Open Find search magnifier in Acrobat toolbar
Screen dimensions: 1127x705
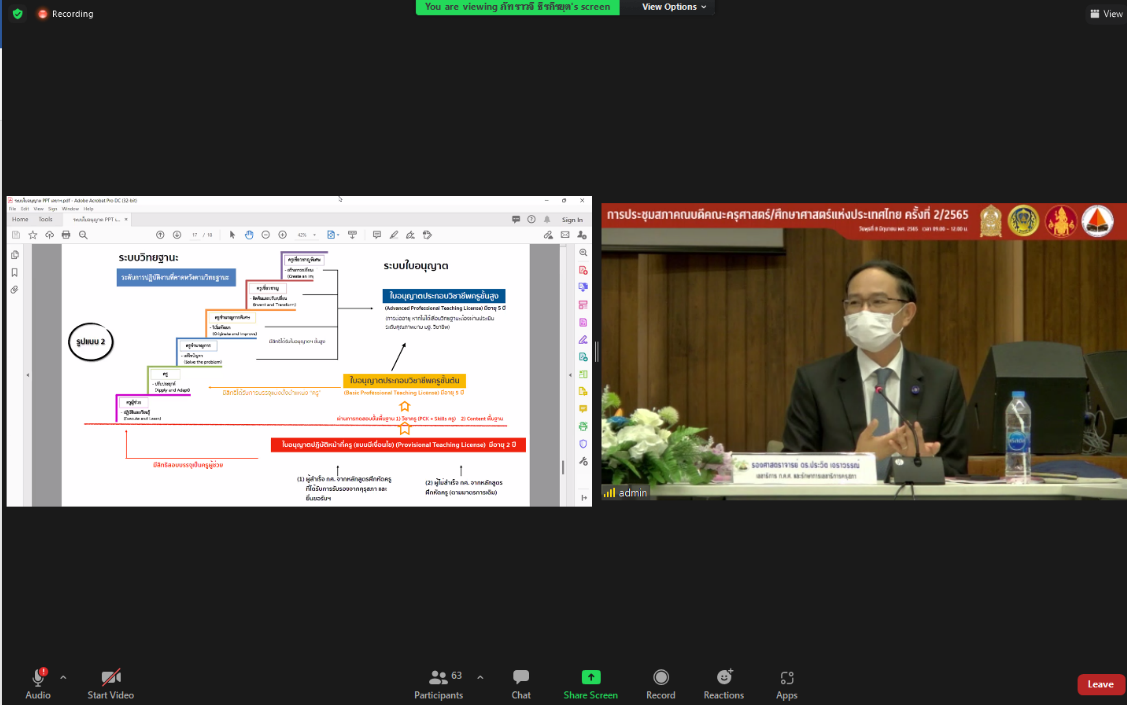pos(83,235)
